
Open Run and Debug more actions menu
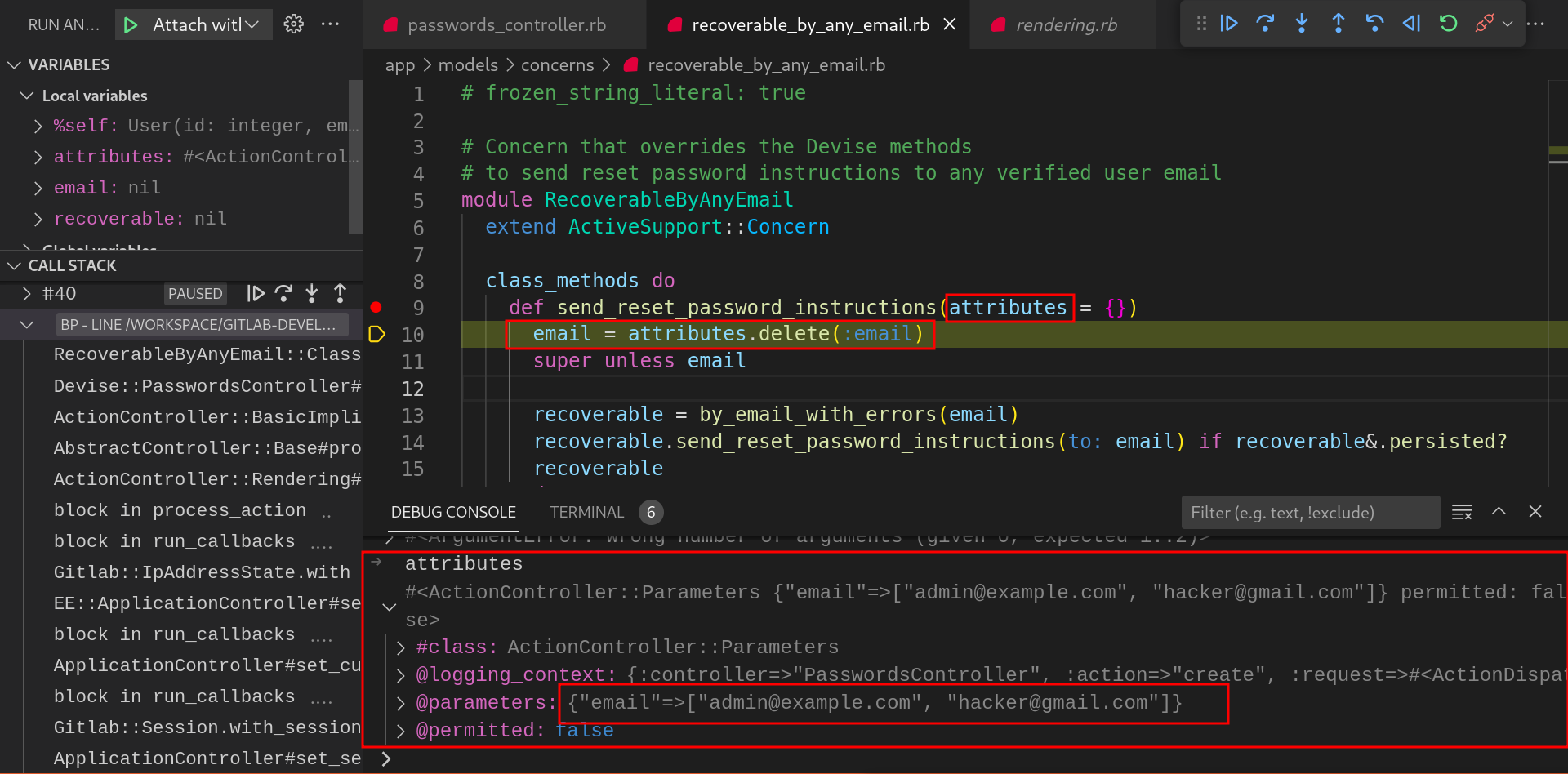coord(330,24)
